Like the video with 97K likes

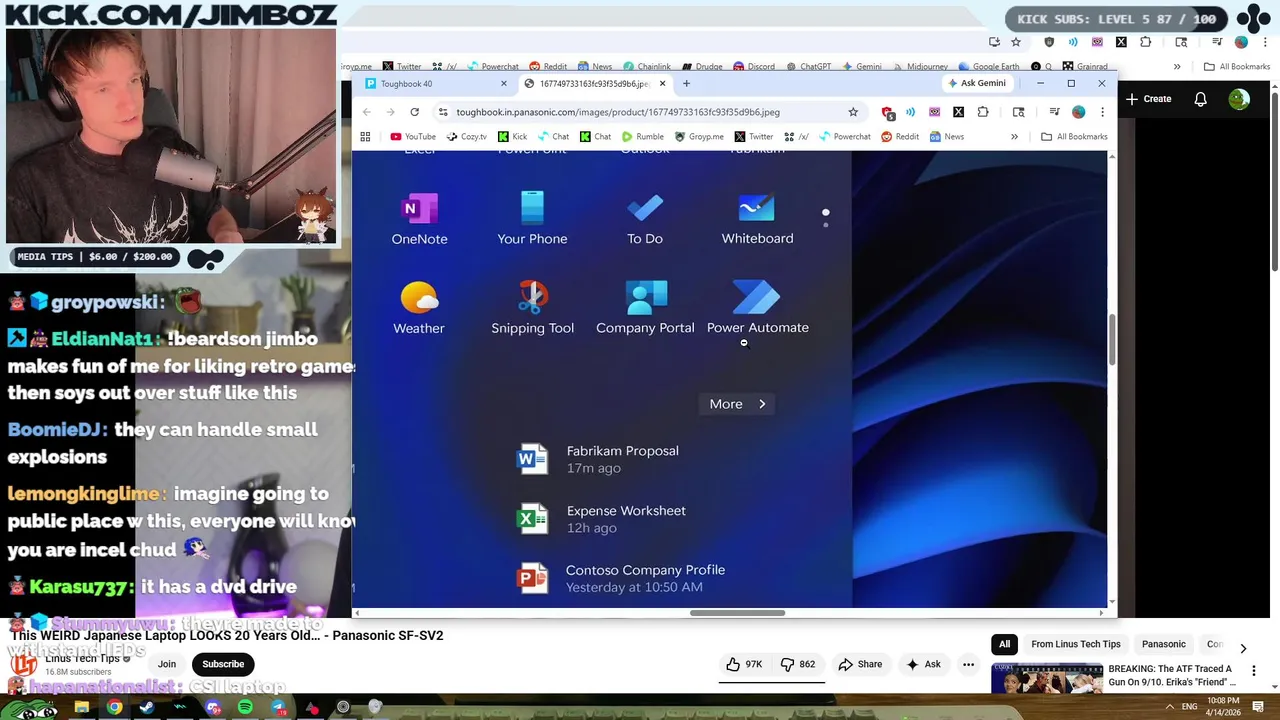coord(745,664)
